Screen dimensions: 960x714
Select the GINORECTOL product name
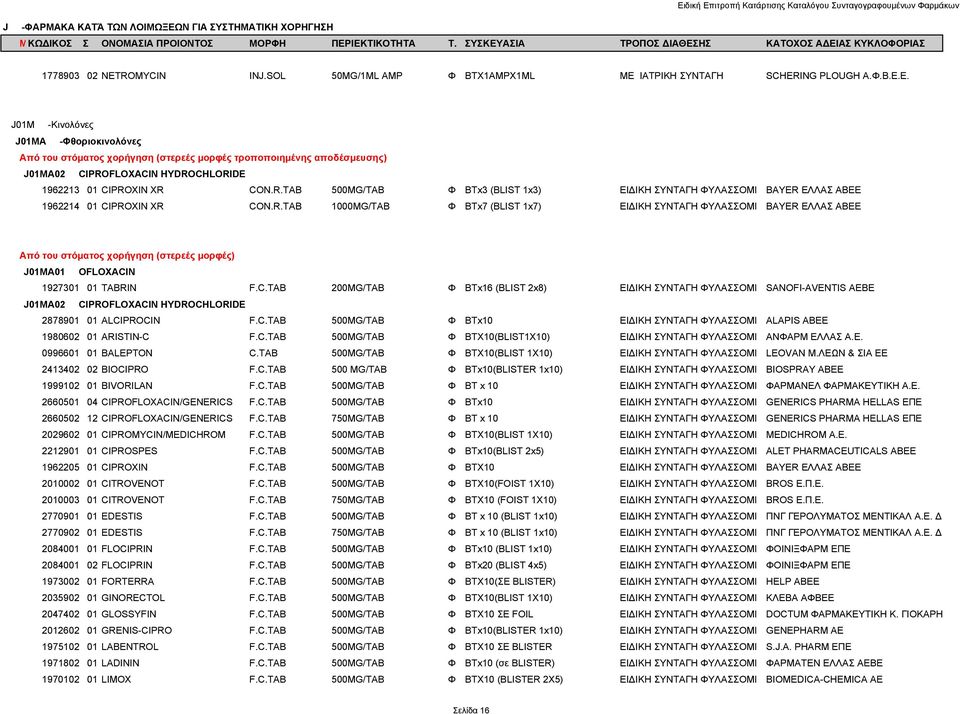pos(133,598)
